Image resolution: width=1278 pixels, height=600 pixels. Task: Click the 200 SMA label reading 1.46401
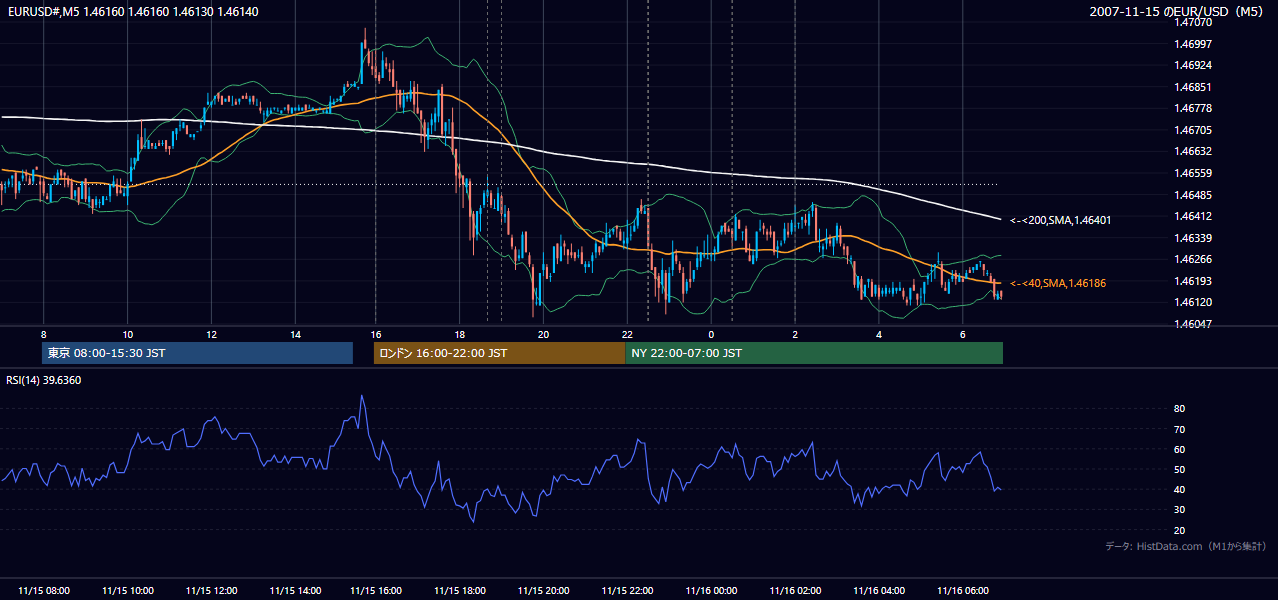pyautogui.click(x=1061, y=220)
